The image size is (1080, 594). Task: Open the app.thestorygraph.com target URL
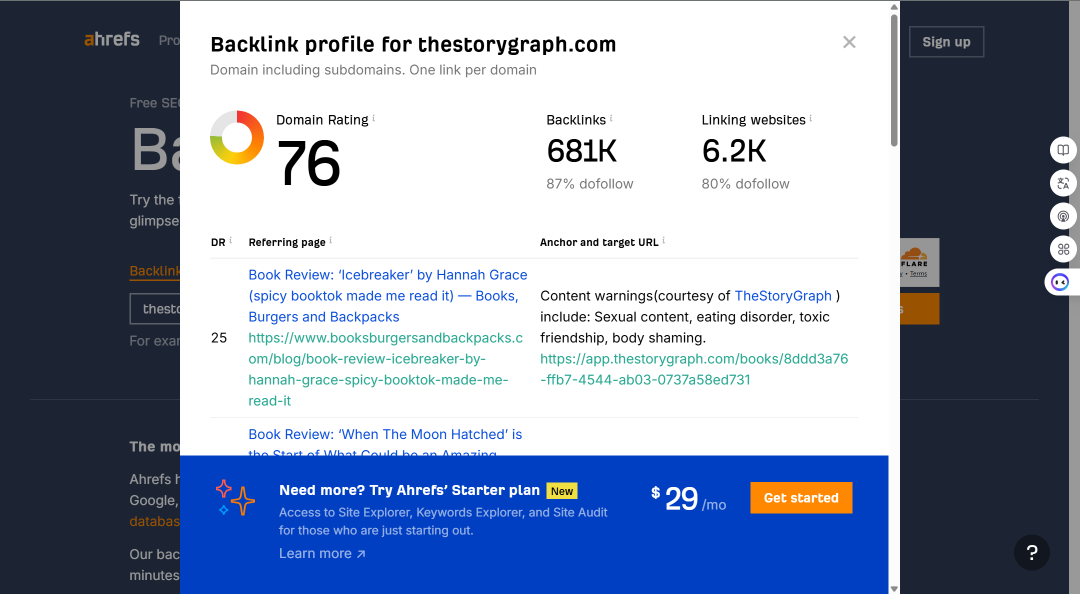coord(694,369)
